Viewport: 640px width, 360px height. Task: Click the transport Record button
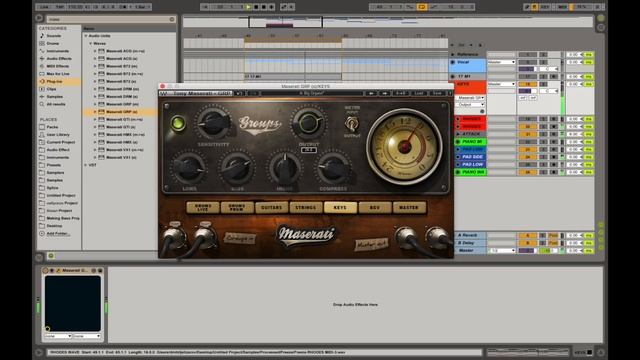[264, 7]
